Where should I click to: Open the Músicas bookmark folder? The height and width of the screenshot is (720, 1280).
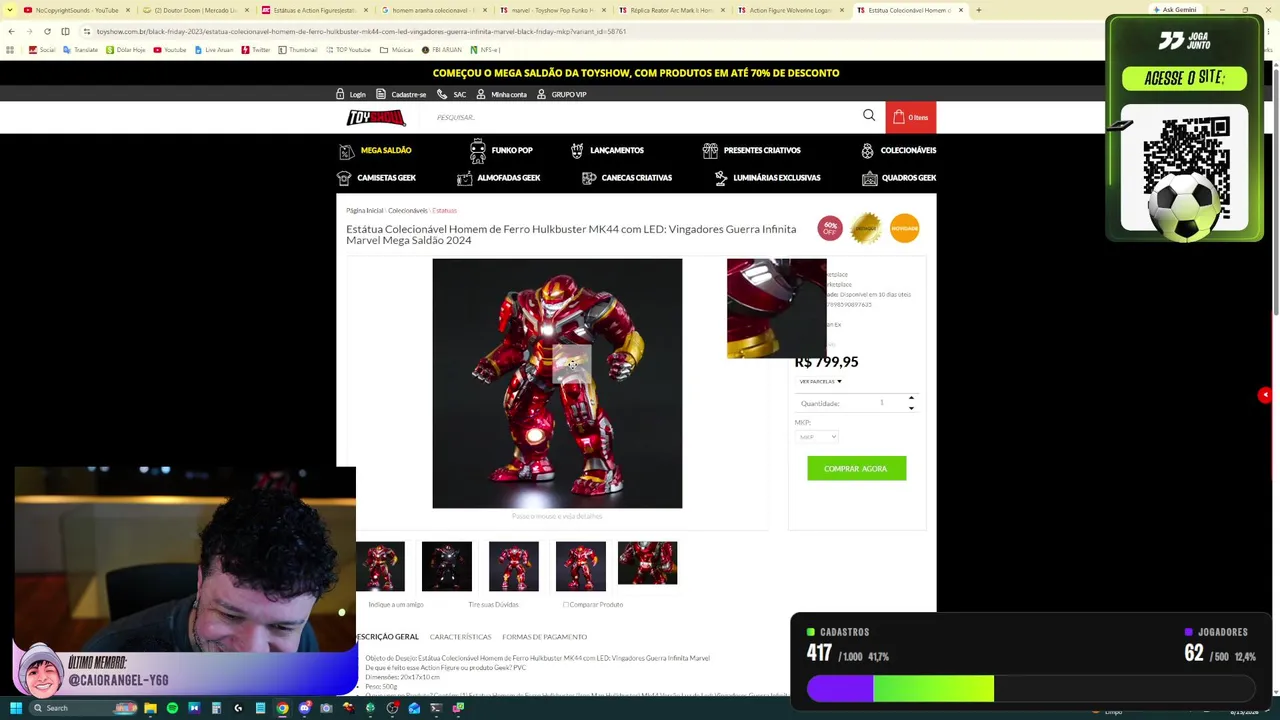398,49
